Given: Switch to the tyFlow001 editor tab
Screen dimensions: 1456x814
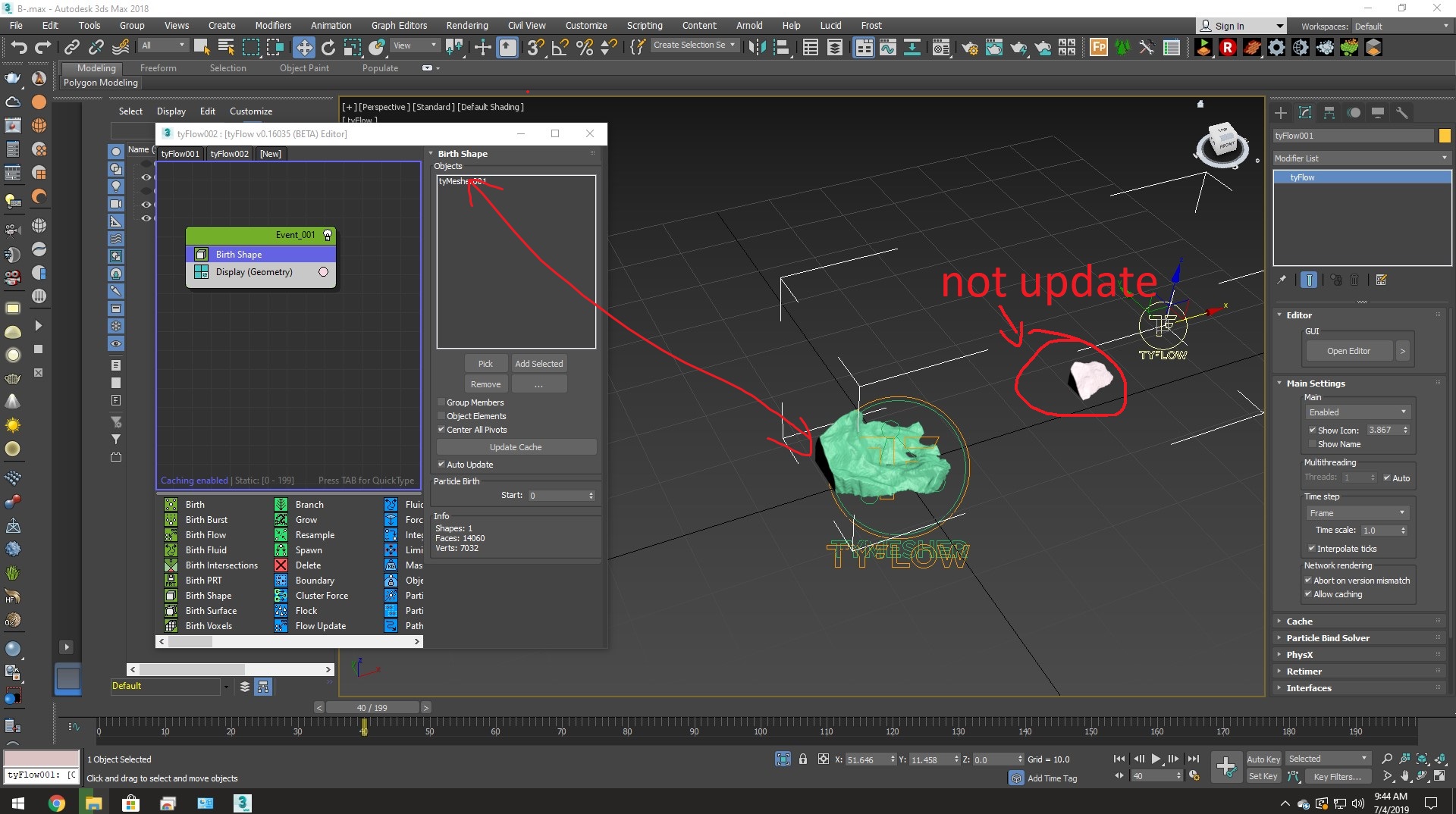Looking at the screenshot, I should (180, 154).
